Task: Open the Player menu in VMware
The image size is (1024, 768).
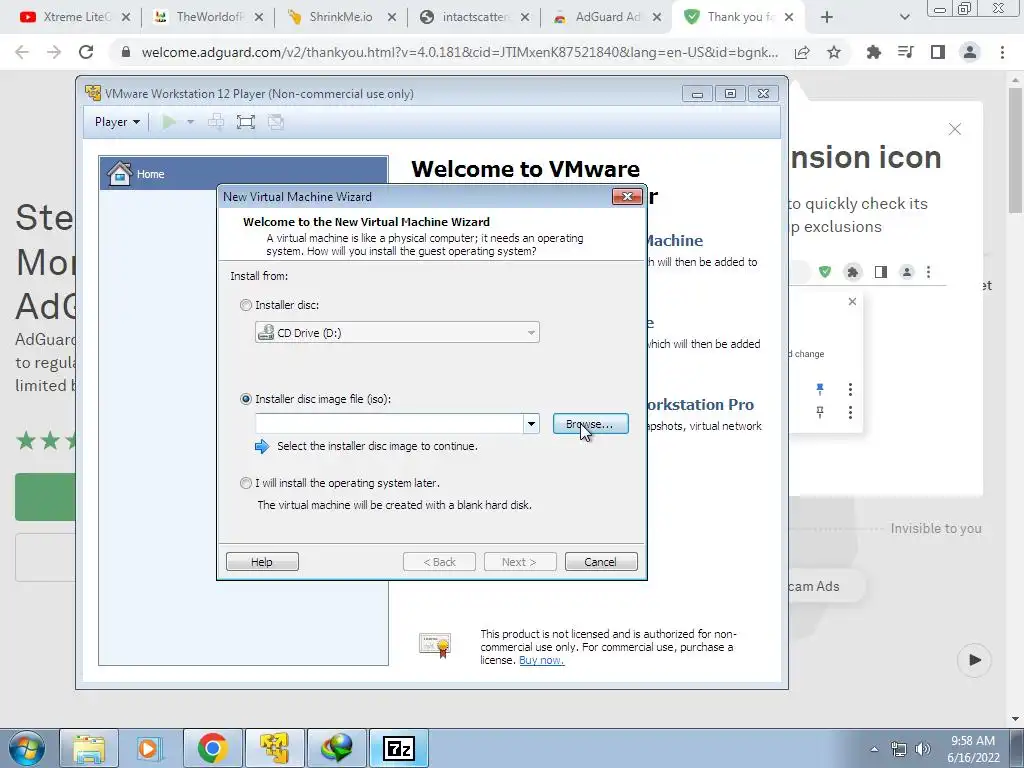Action: [x=117, y=122]
